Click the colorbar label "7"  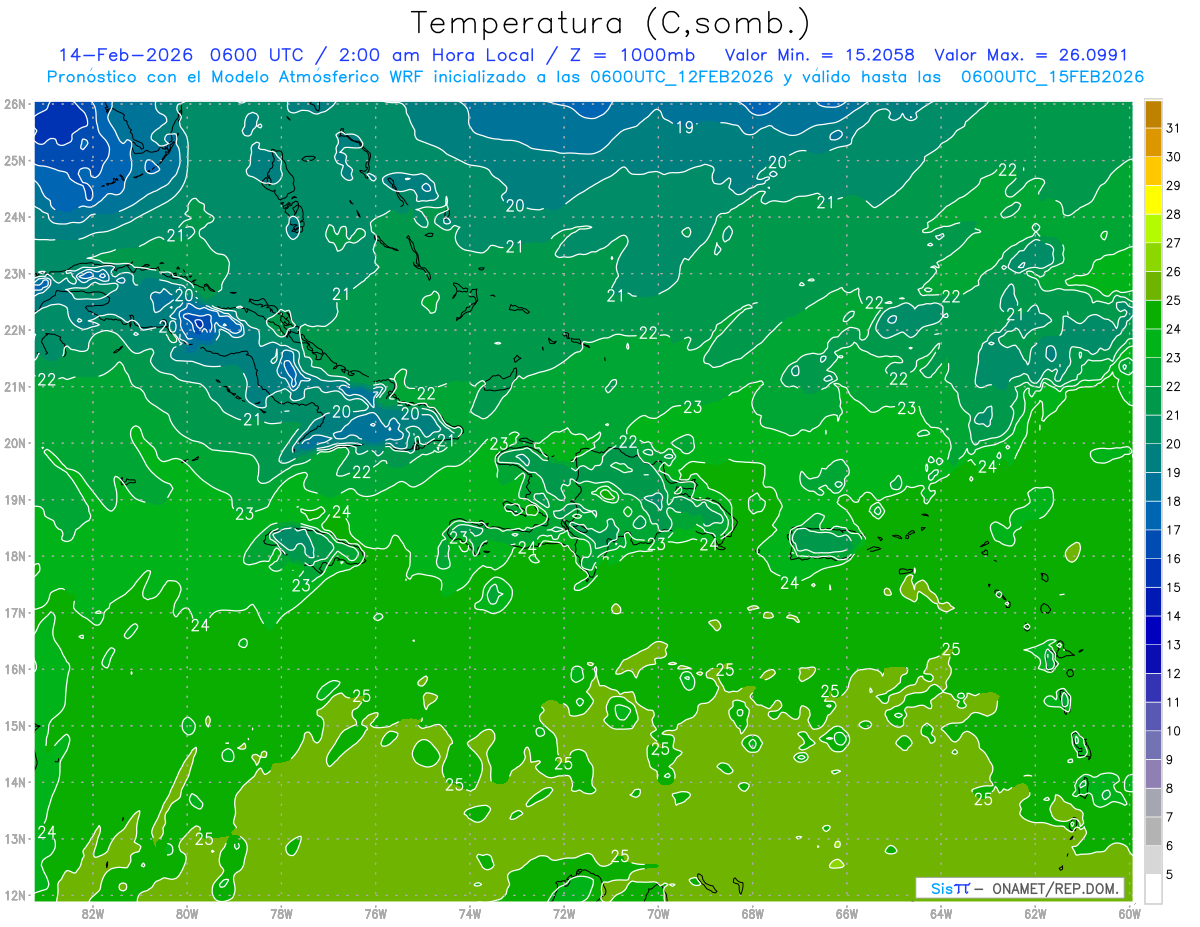(1170, 817)
